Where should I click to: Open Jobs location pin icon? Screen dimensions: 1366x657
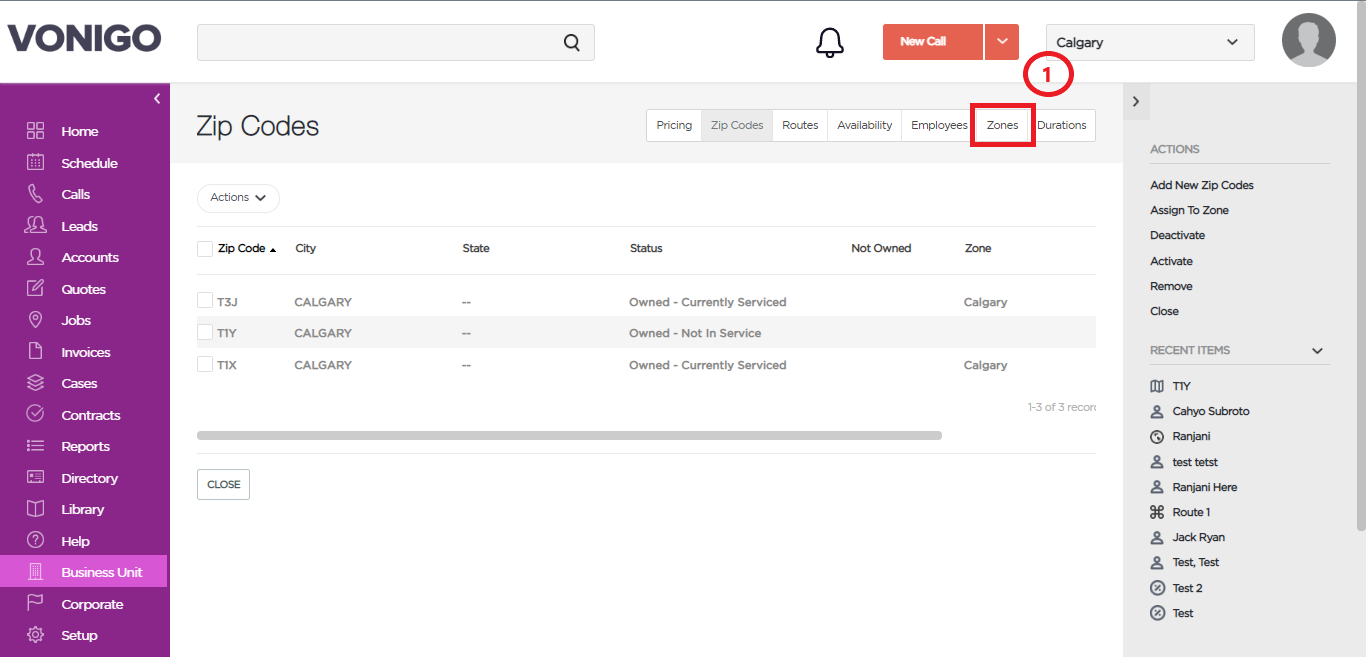35,320
